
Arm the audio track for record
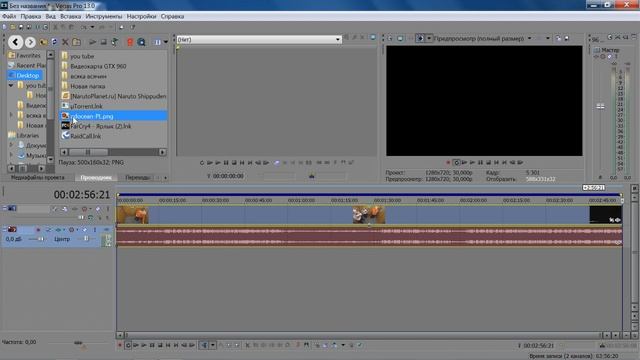(x=38, y=230)
